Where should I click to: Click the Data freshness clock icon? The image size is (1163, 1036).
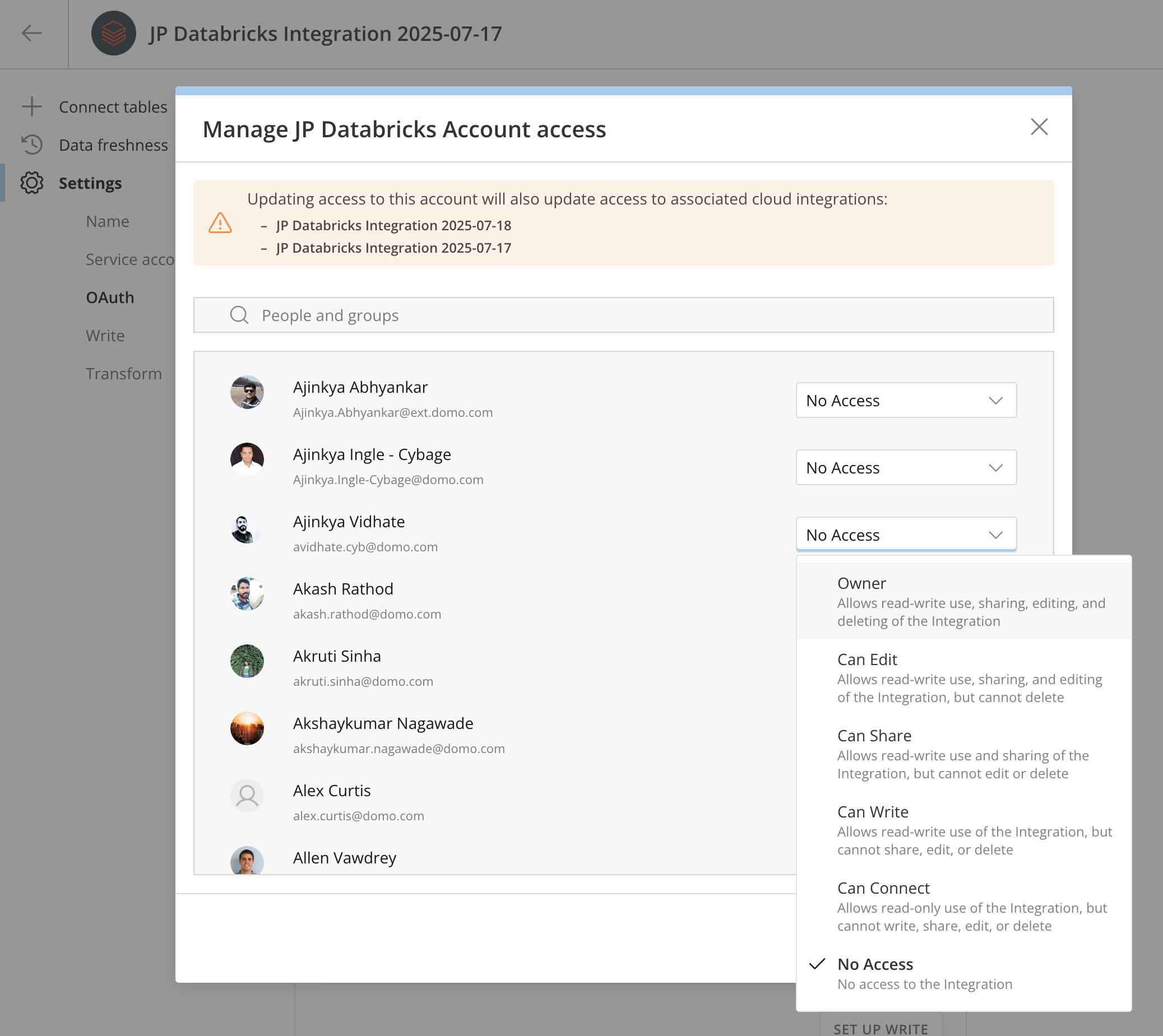[32, 145]
